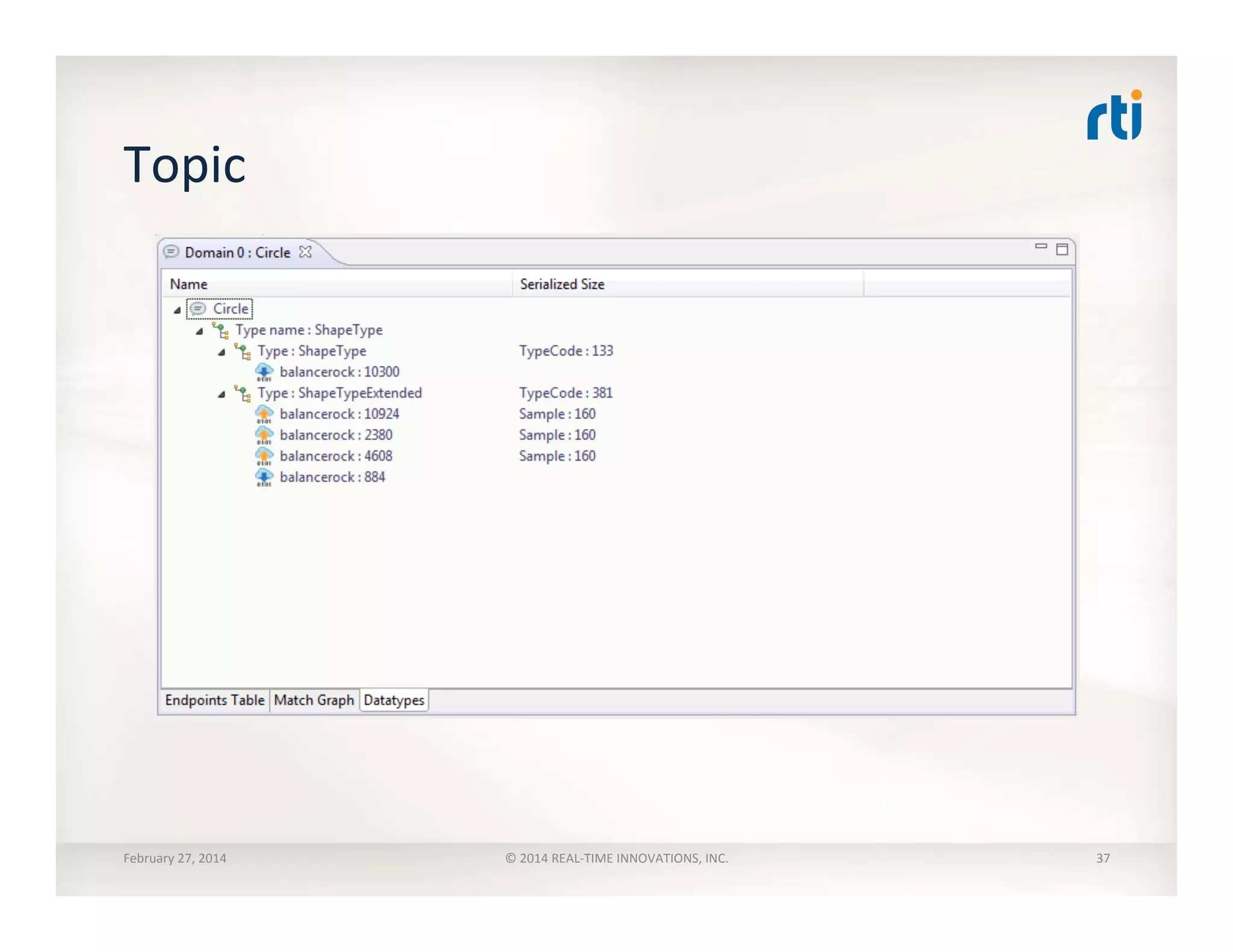Open the Match Graph tab

[x=314, y=700]
